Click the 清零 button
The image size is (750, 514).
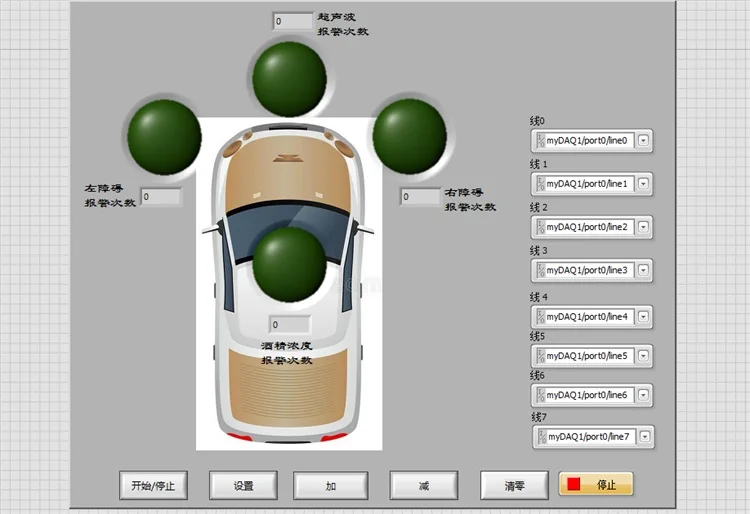[514, 485]
